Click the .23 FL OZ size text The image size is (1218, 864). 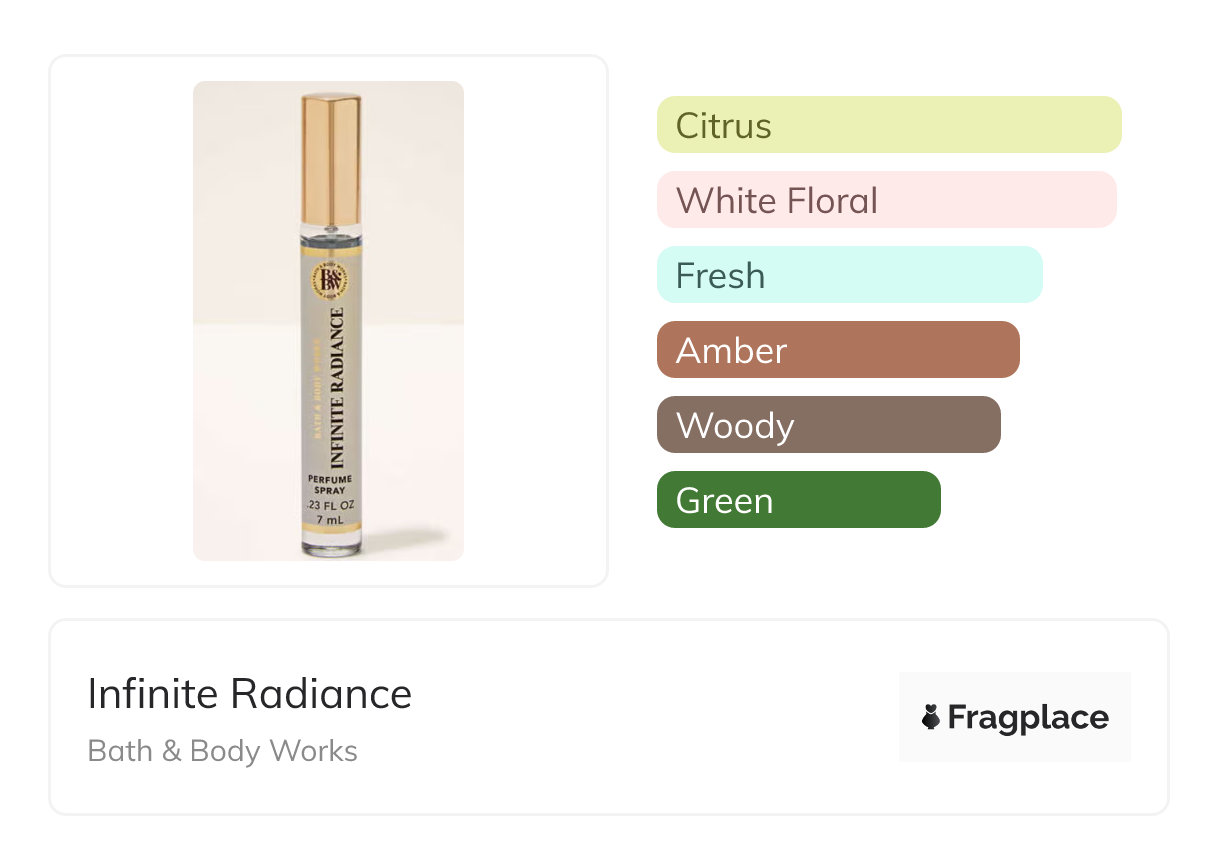click(330, 507)
